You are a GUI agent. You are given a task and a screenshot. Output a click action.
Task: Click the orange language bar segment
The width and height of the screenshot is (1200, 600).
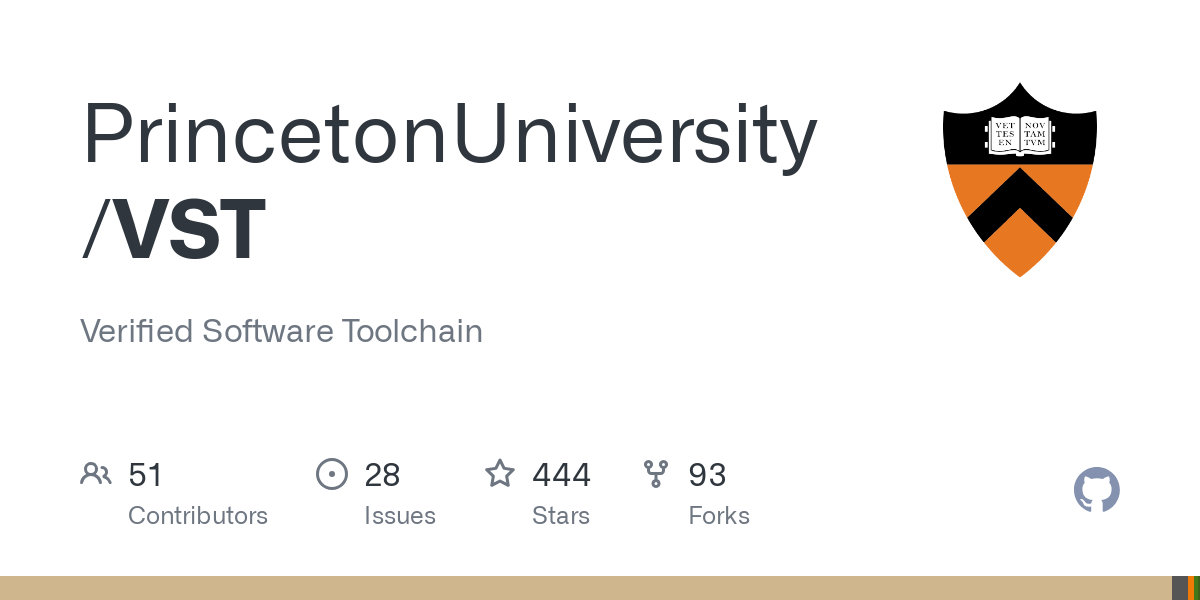tap(1191, 588)
